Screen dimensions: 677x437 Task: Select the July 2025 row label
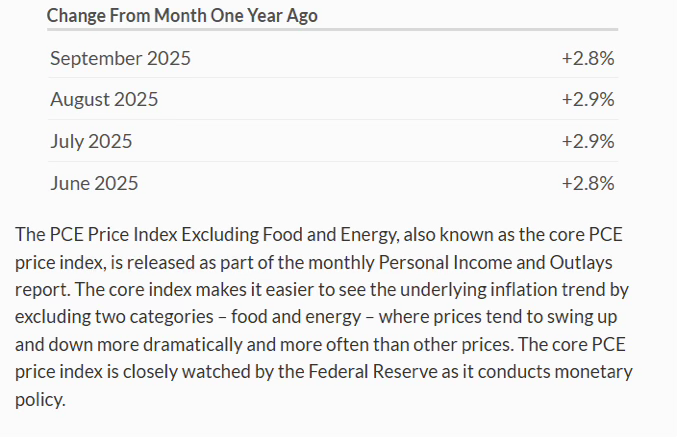pyautogui.click(x=91, y=141)
